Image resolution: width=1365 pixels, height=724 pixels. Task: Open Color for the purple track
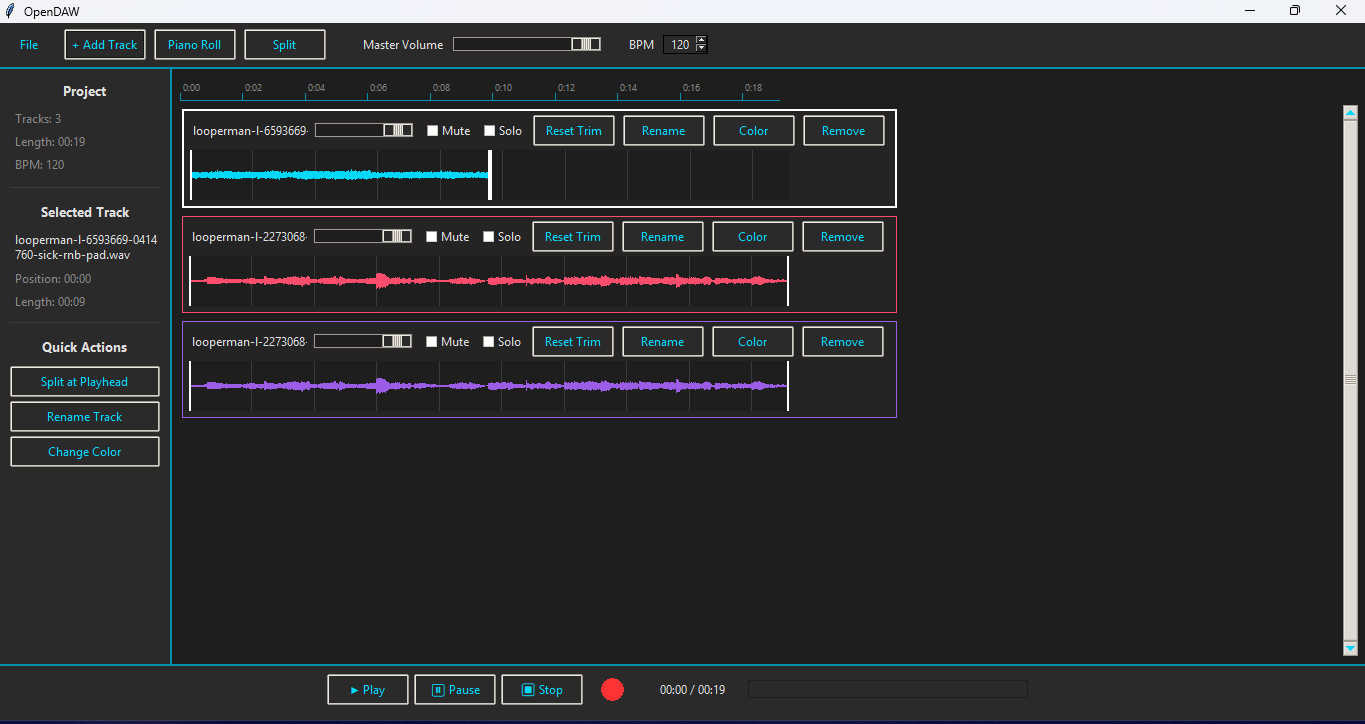tap(753, 342)
